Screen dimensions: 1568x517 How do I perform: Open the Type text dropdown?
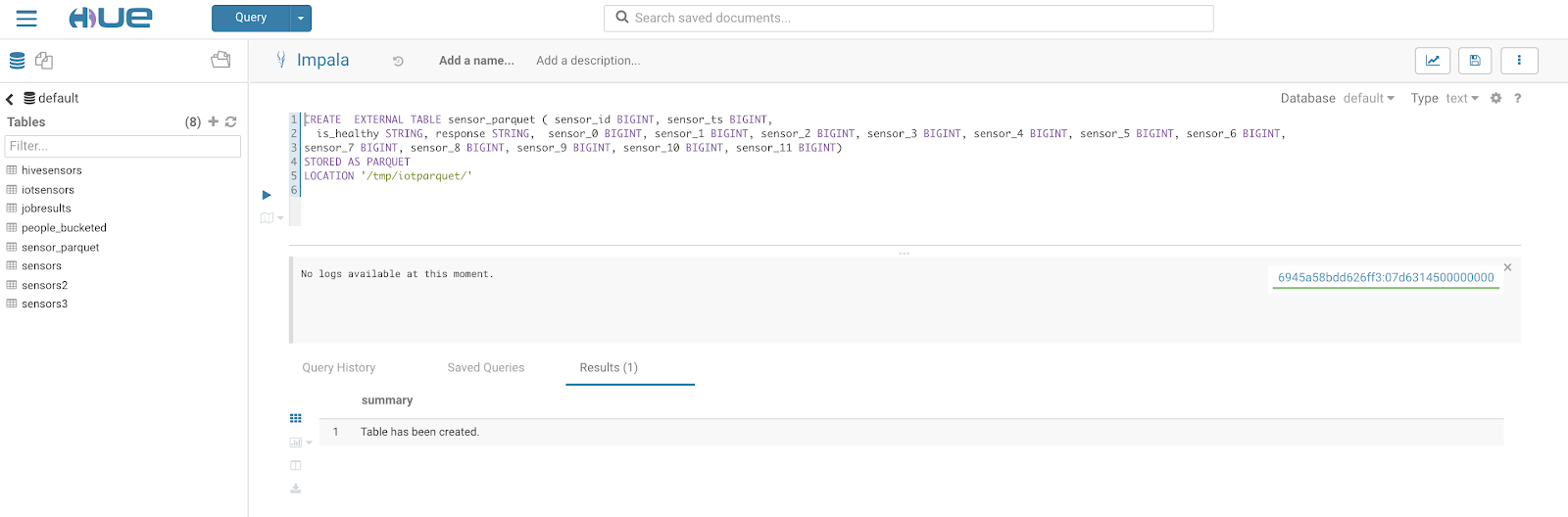tap(1461, 98)
